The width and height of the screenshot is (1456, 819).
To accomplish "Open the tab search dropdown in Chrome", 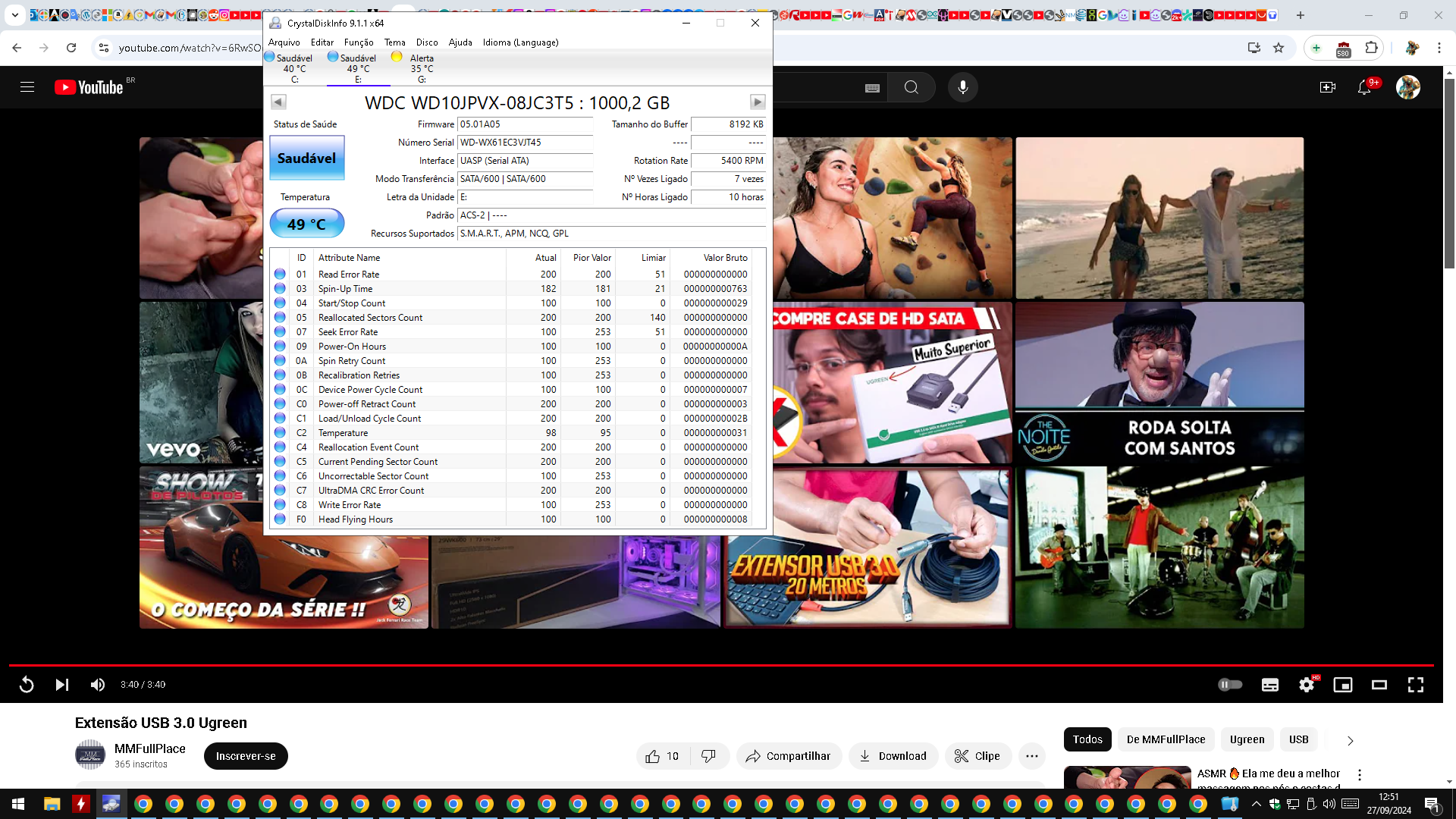I will pos(14,14).
